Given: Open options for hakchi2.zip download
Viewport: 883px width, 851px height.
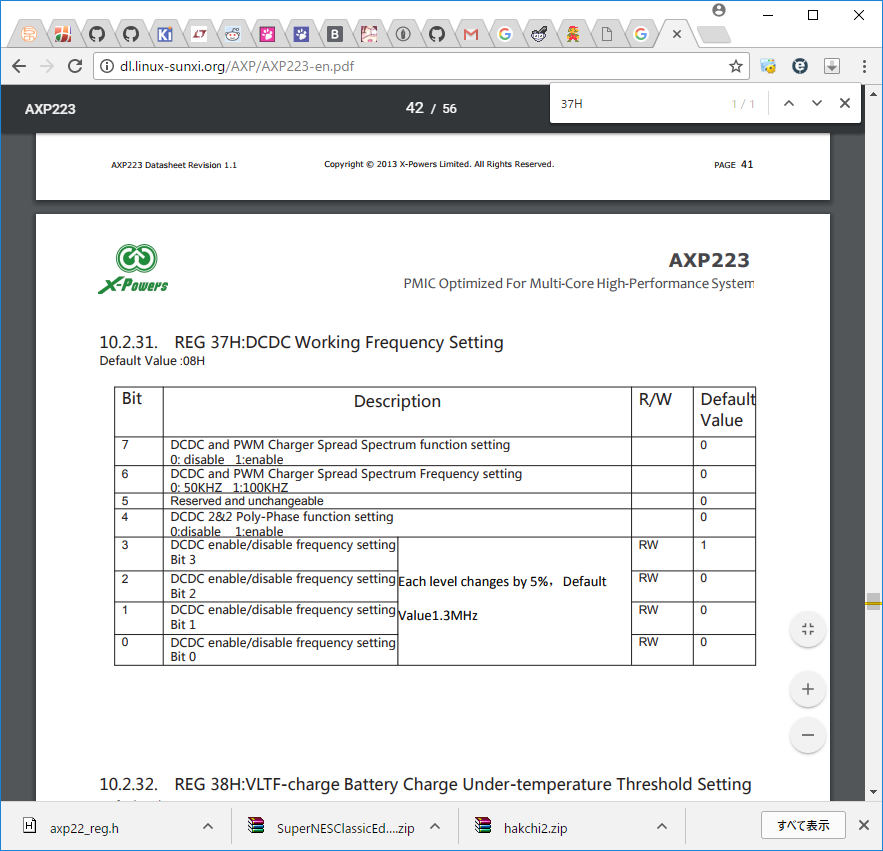Looking at the screenshot, I should tap(662, 826).
